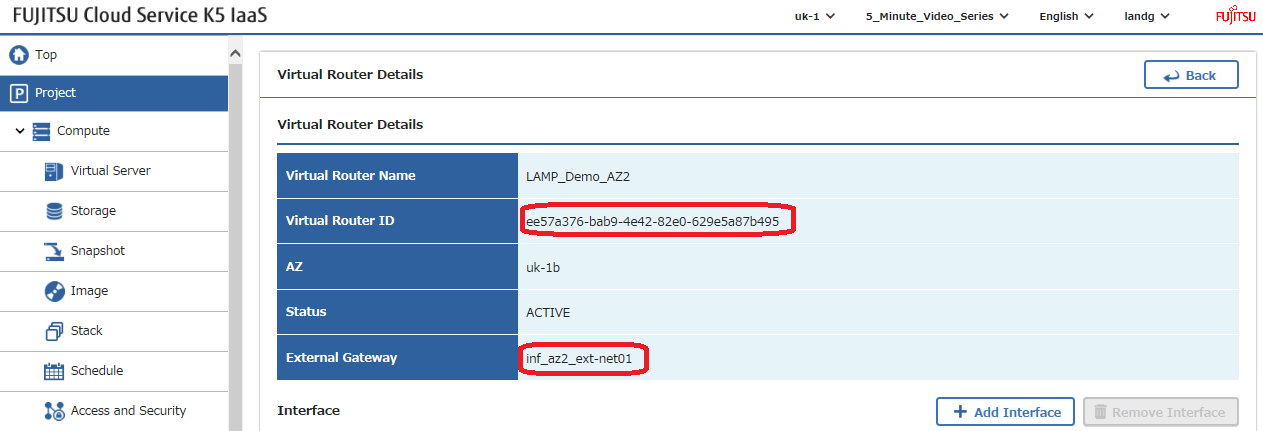This screenshot has height=431, width=1263.
Task: Click the Virtual Server icon
Action: click(x=54, y=171)
